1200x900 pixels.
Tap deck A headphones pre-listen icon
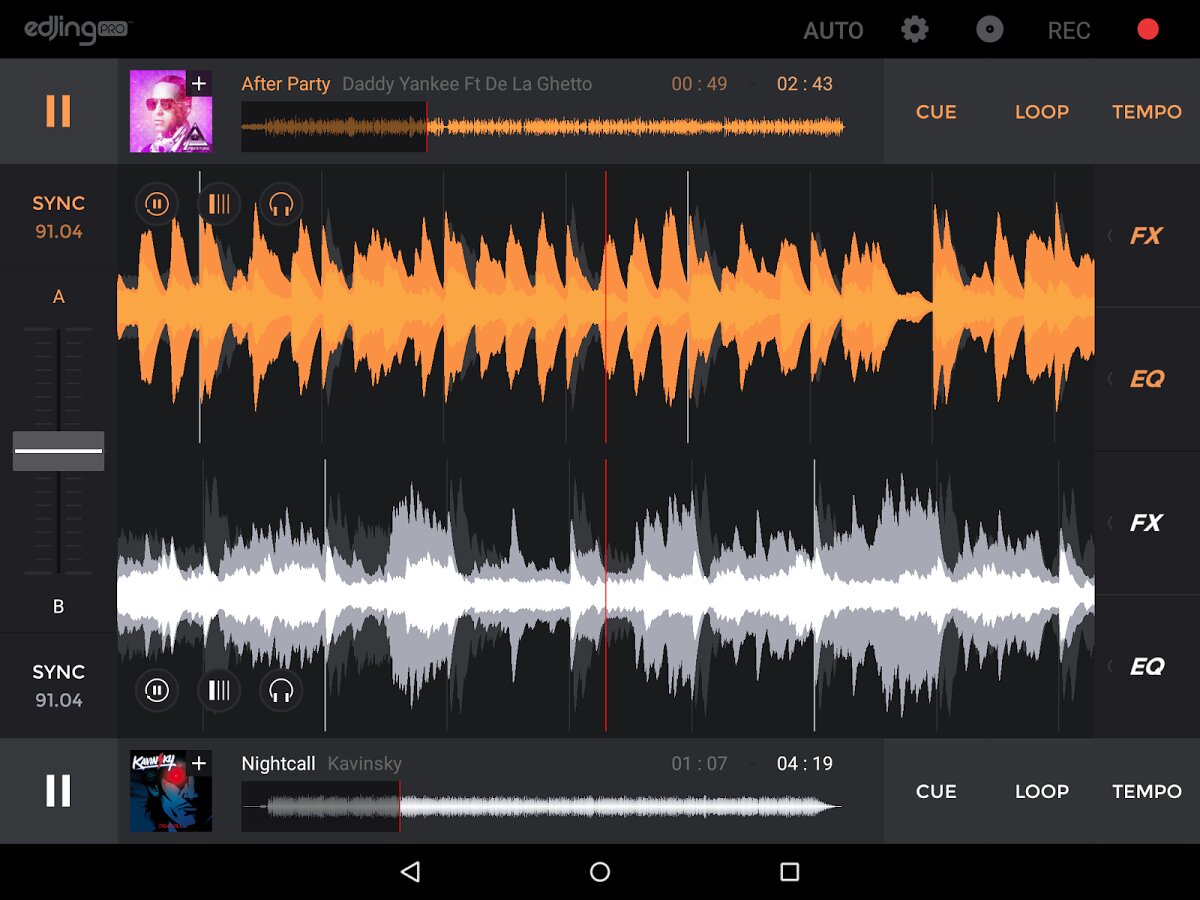281,205
